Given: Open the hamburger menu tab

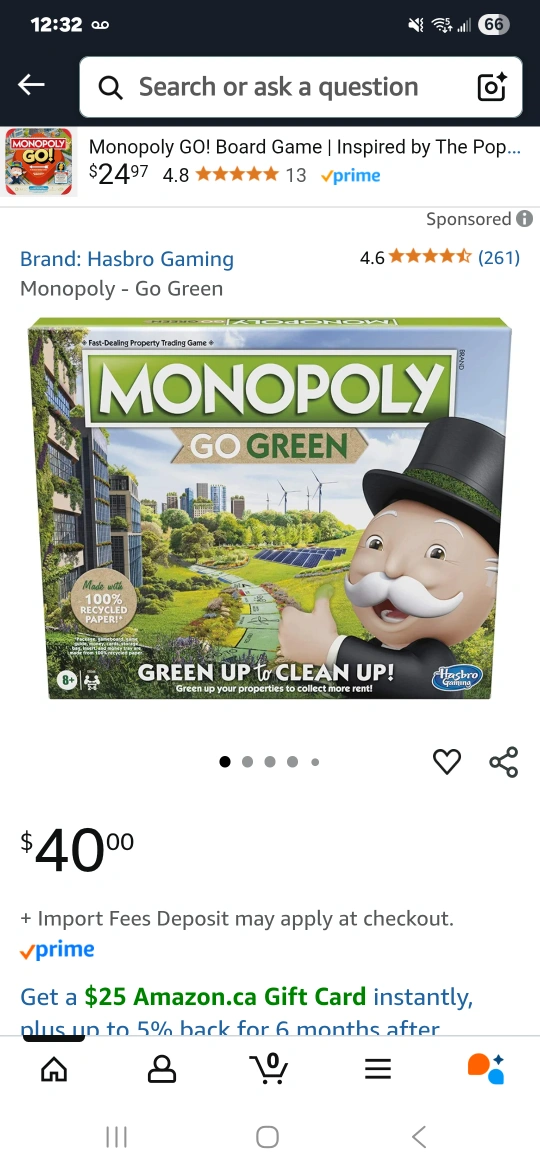Looking at the screenshot, I should click(377, 1069).
